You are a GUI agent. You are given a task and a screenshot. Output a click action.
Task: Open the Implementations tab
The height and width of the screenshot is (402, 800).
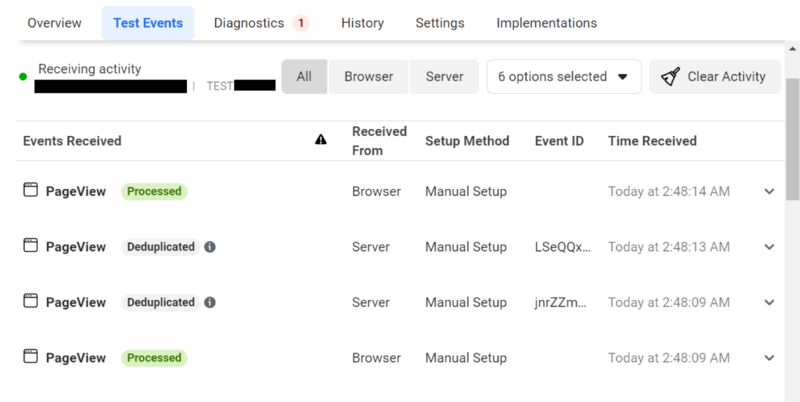click(x=546, y=23)
